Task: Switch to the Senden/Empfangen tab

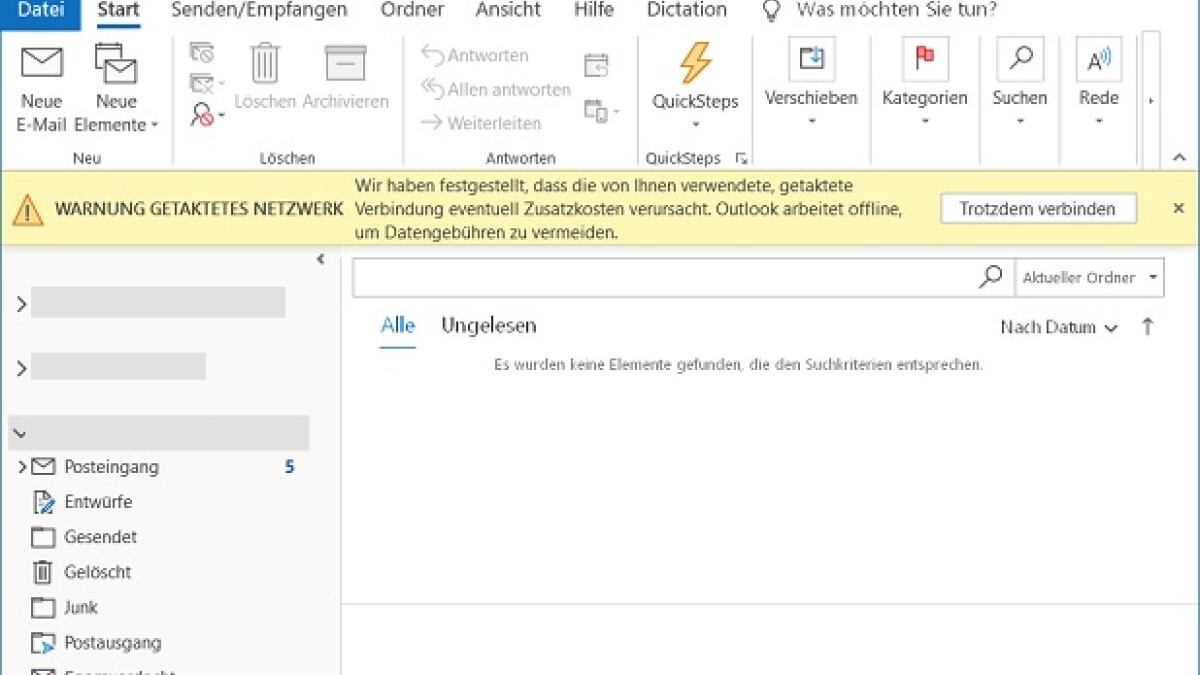Action: [x=259, y=11]
